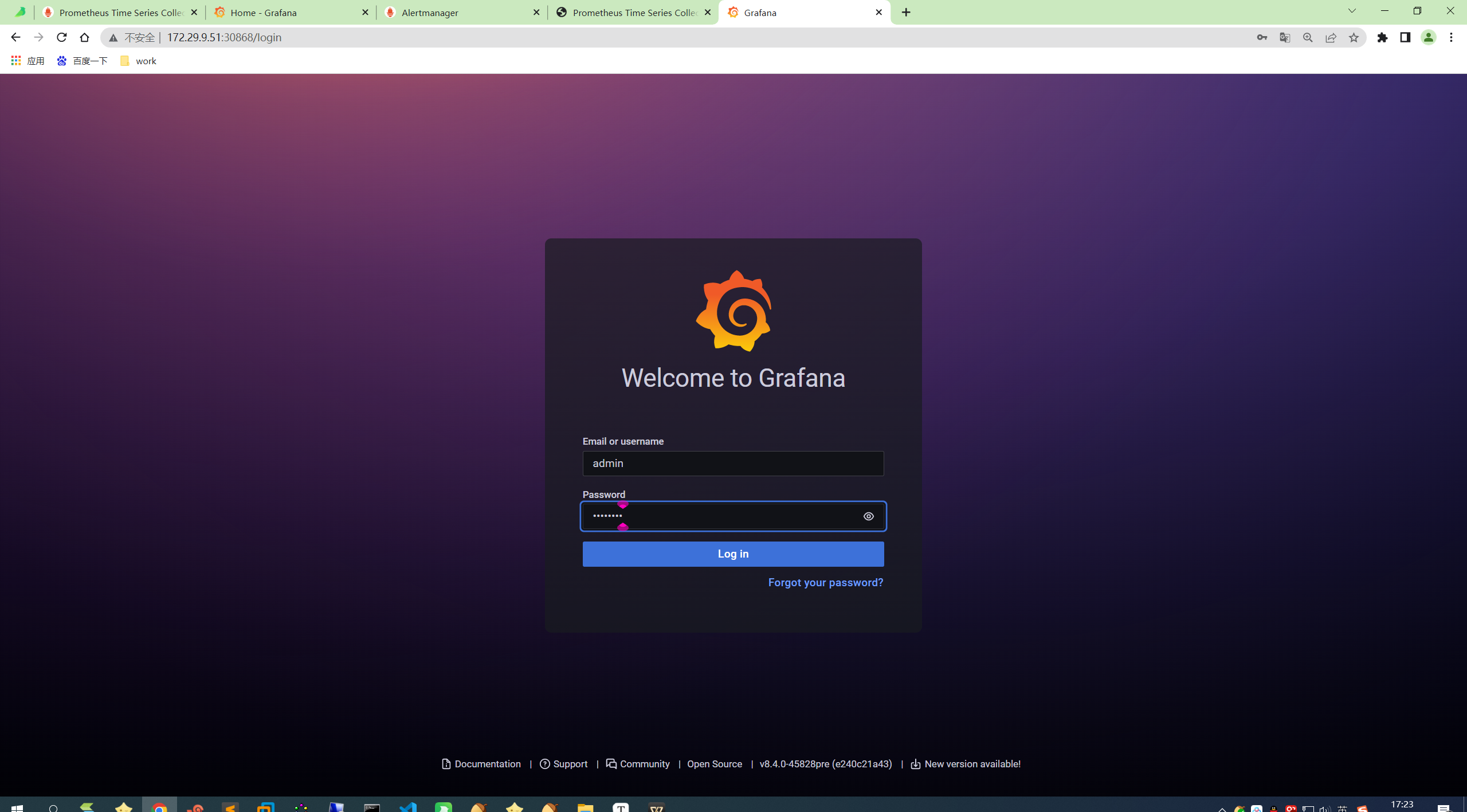This screenshot has width=1467, height=812.
Task: Switch to first Prometheus Time Series tab
Action: point(119,12)
